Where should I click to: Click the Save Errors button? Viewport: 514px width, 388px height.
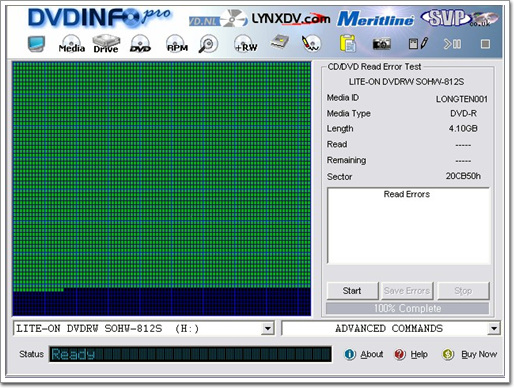pyautogui.click(x=407, y=291)
